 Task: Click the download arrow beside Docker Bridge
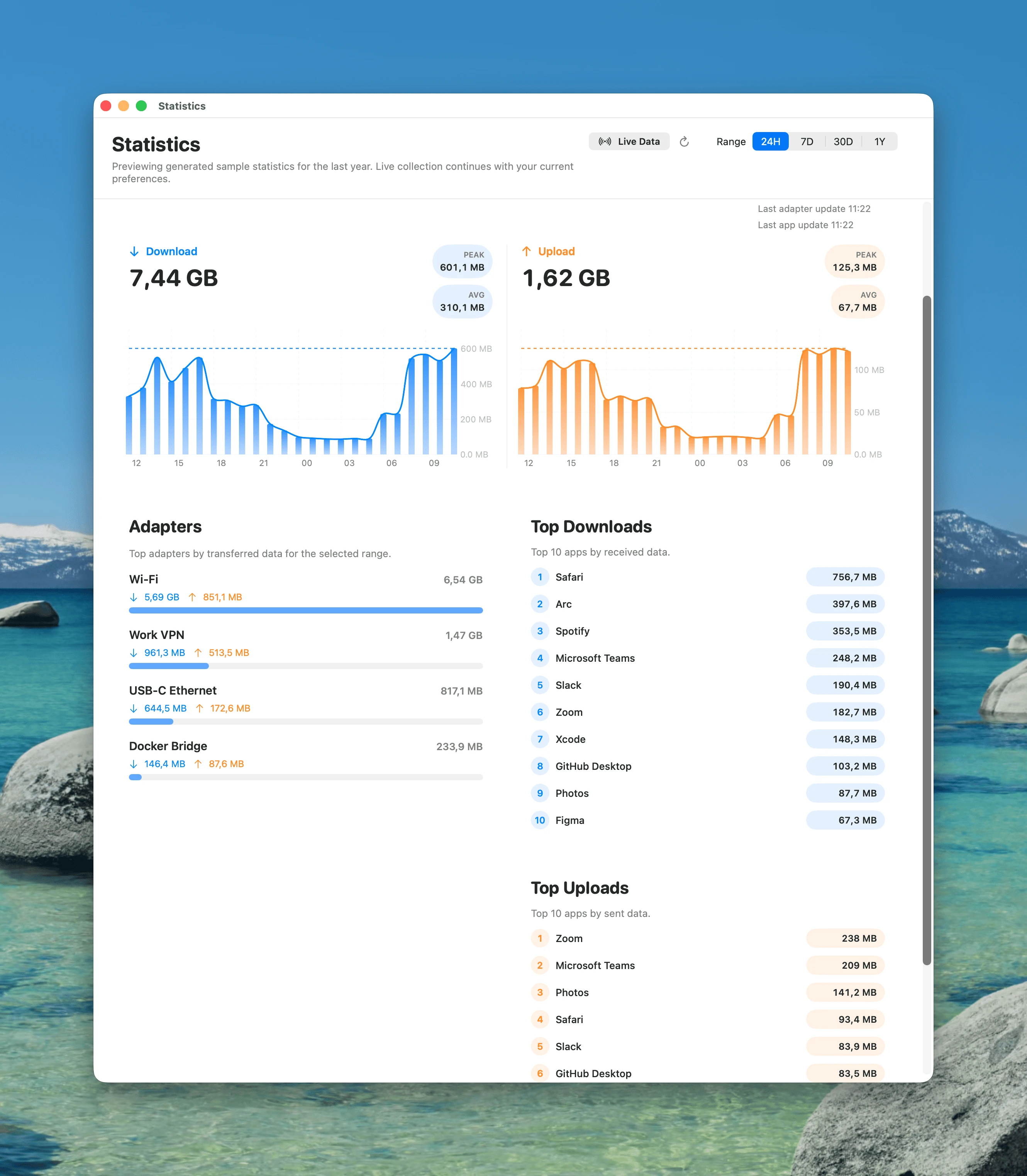134,764
